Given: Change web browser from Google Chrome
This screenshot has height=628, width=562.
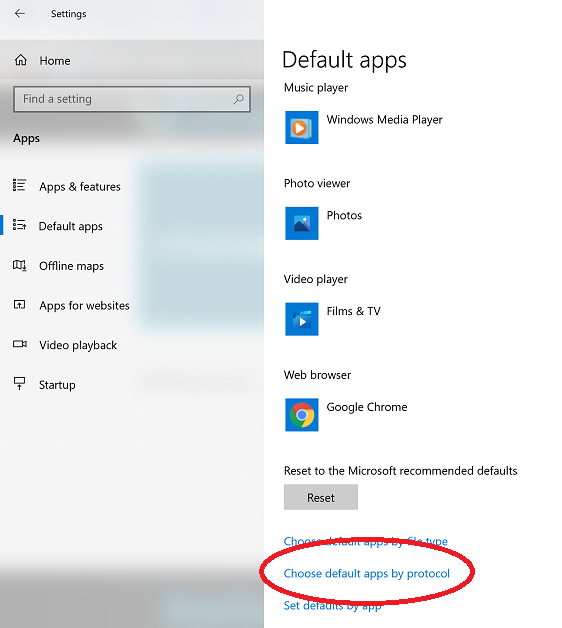Looking at the screenshot, I should pos(367,407).
